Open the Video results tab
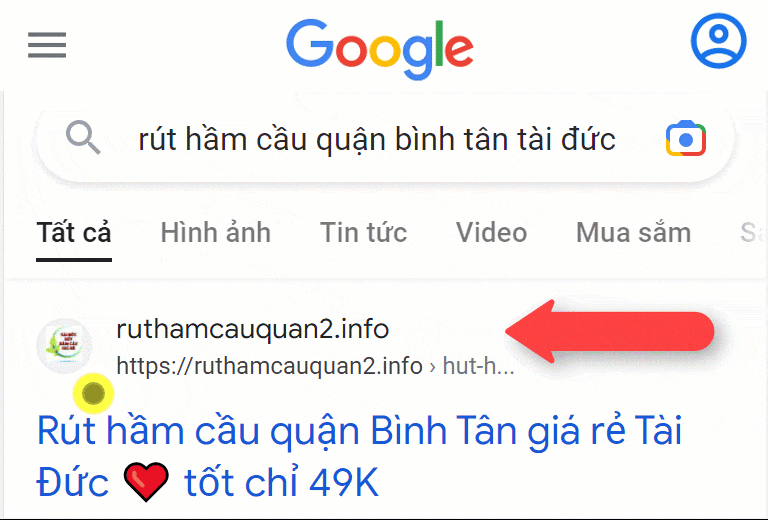768x520 pixels. (491, 233)
